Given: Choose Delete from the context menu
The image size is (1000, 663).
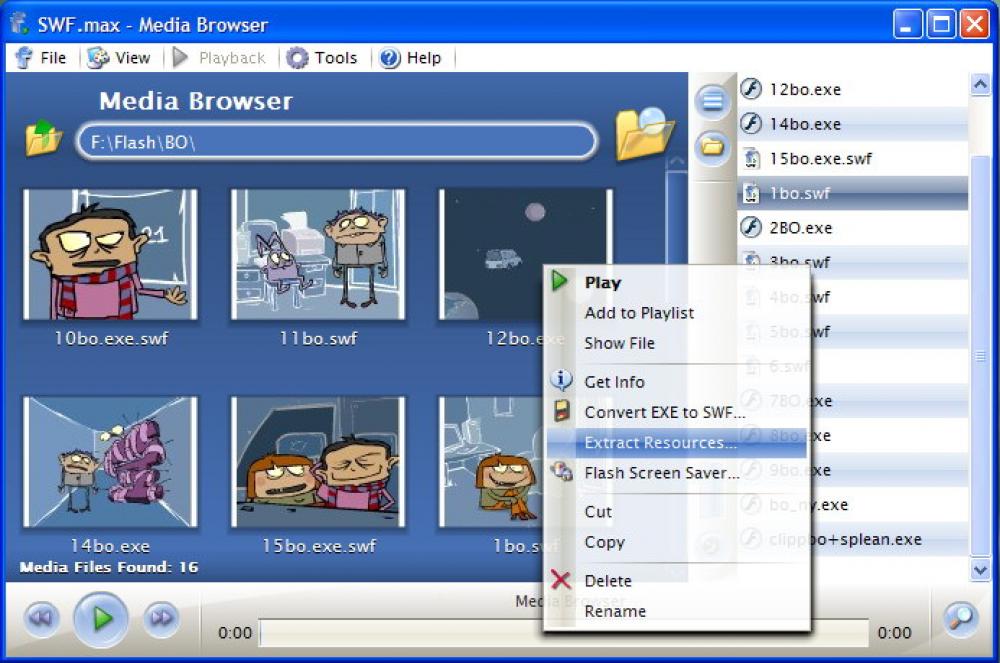Looking at the screenshot, I should [609, 581].
